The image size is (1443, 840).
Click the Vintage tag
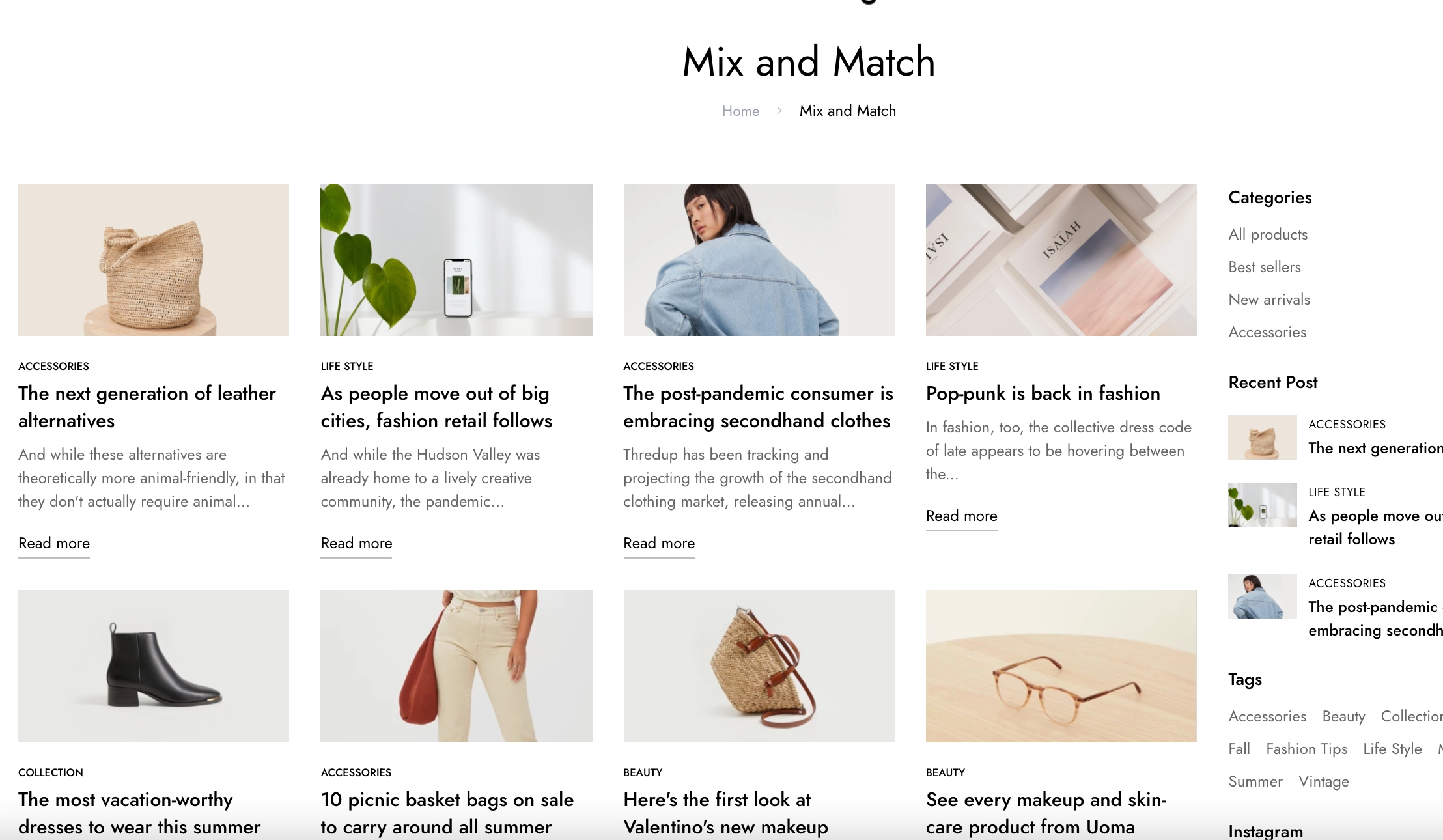click(x=1324, y=781)
